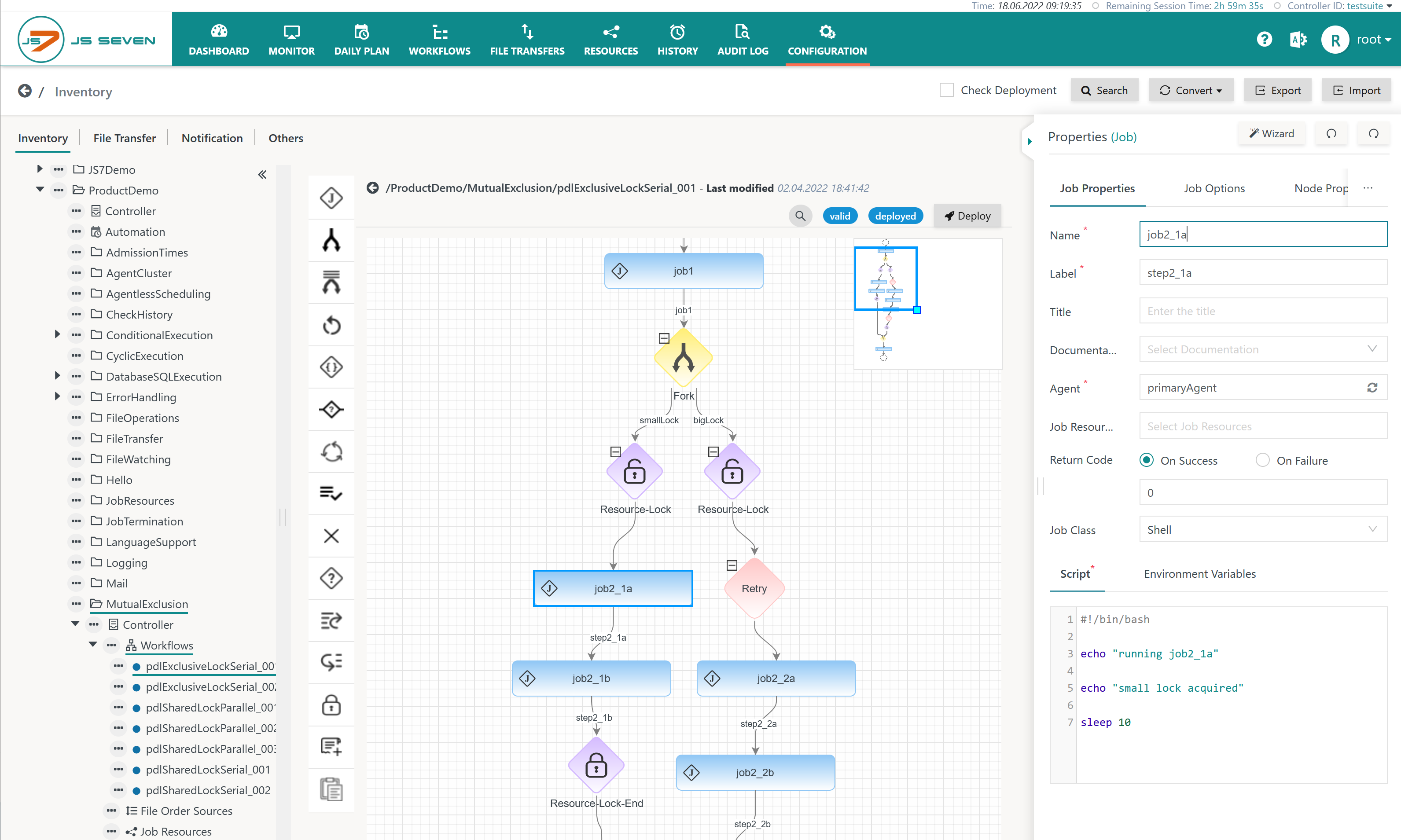Viewport: 1401px width, 840px height.
Task: Expand the ErrorHandling folder
Action: click(x=57, y=397)
